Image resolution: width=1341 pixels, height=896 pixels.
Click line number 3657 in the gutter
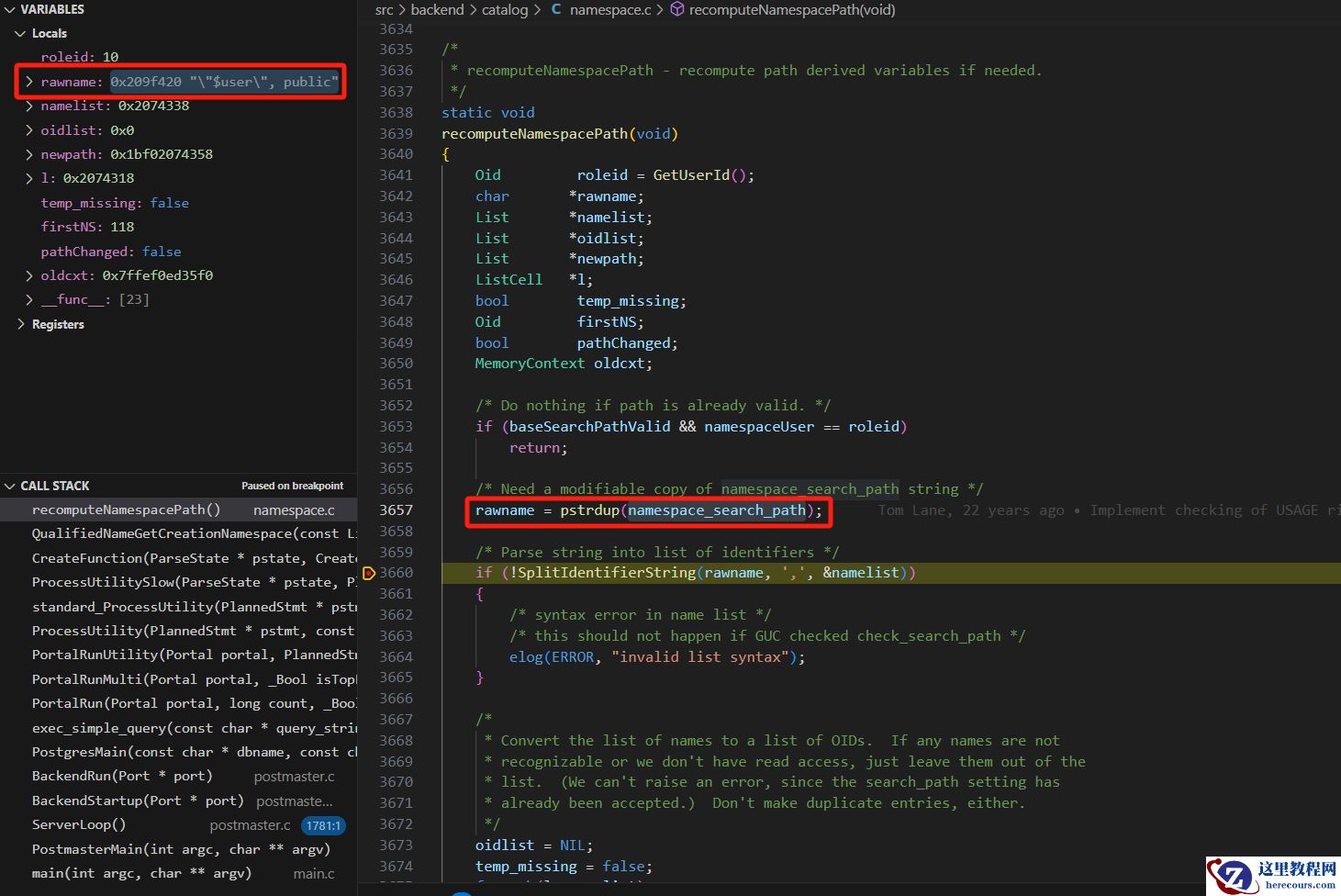click(396, 510)
